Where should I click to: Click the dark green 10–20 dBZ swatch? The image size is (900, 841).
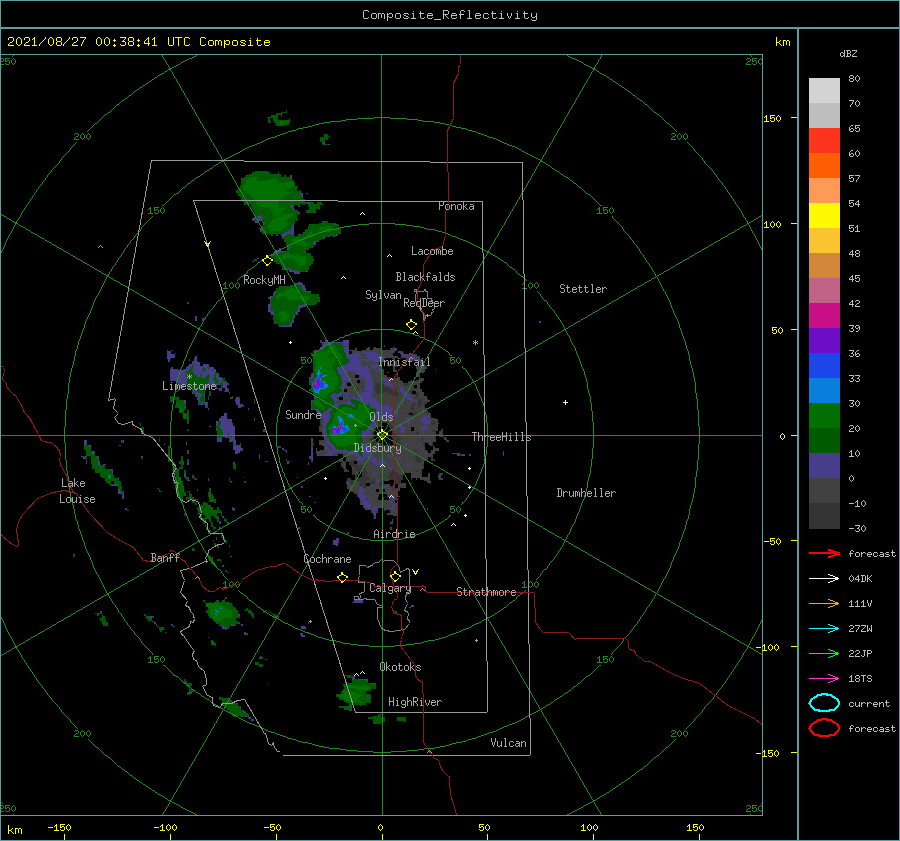[x=824, y=440]
